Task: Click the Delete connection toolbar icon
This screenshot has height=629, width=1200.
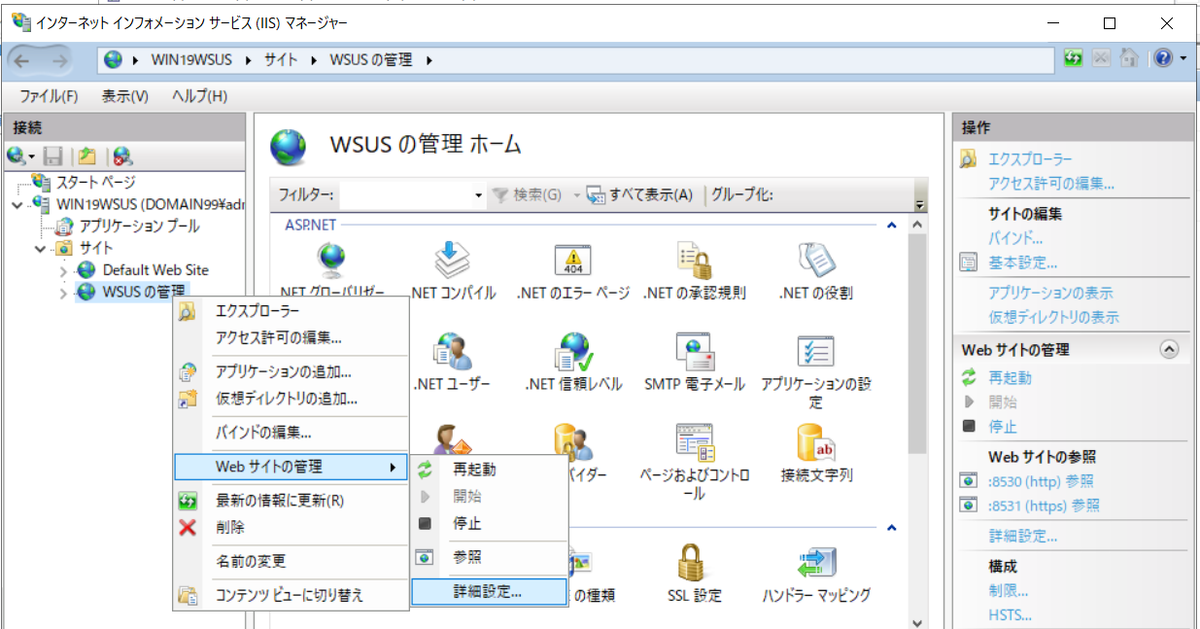Action: click(123, 156)
